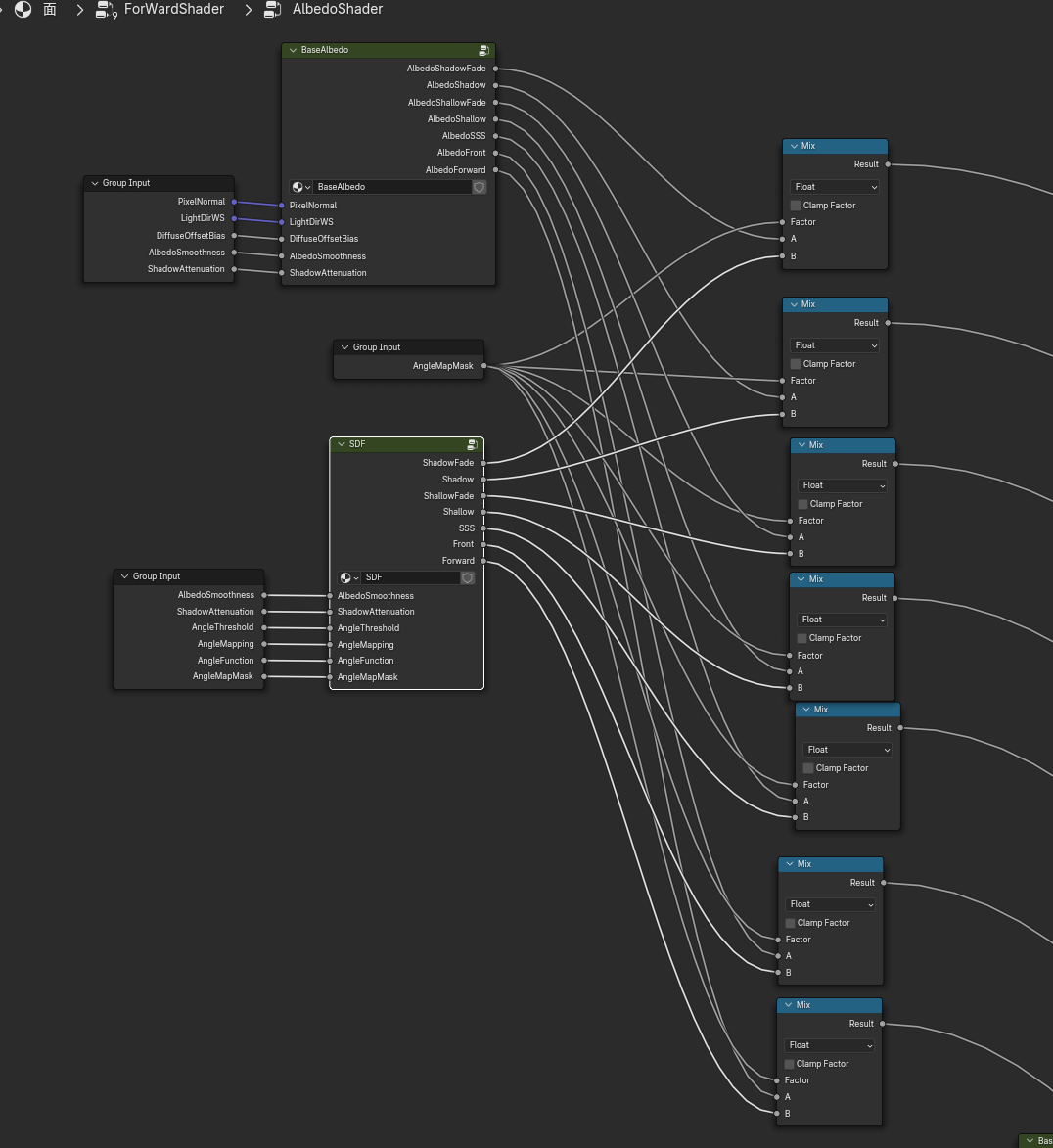The height and width of the screenshot is (1148, 1053).
Task: Toggle Clamp Factor in second Mix node from top
Action: pos(796,364)
